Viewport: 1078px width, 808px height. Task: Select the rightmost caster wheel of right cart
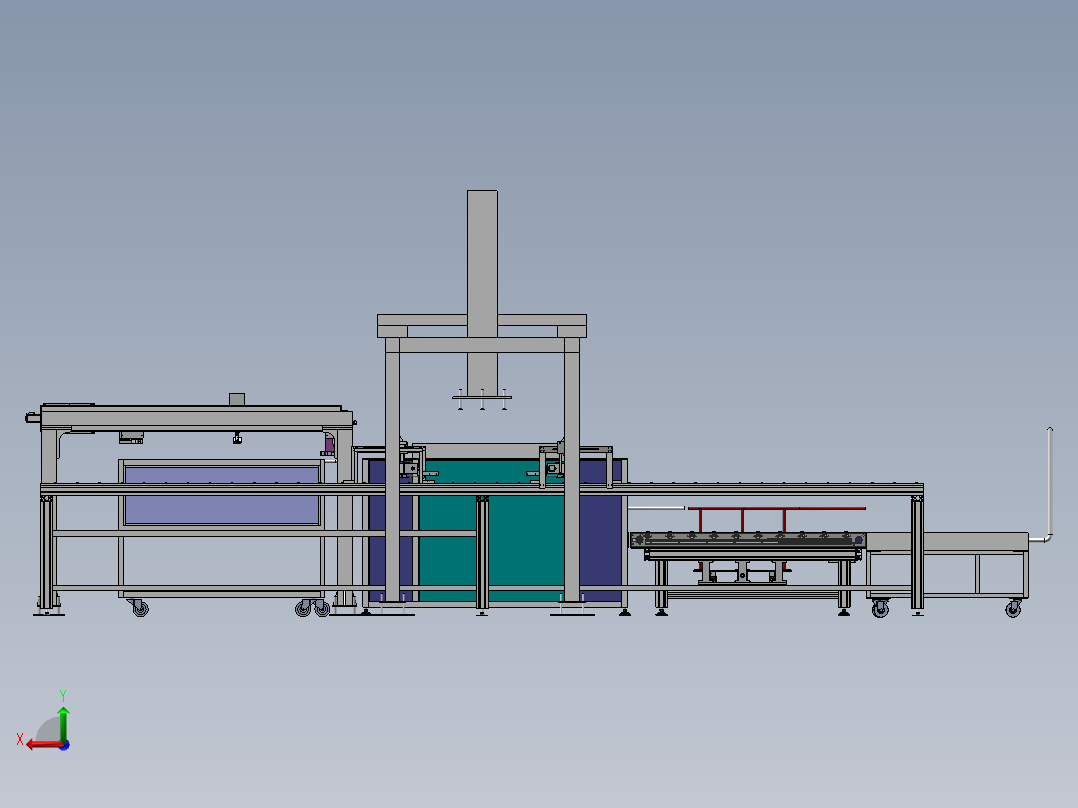tap(1013, 609)
